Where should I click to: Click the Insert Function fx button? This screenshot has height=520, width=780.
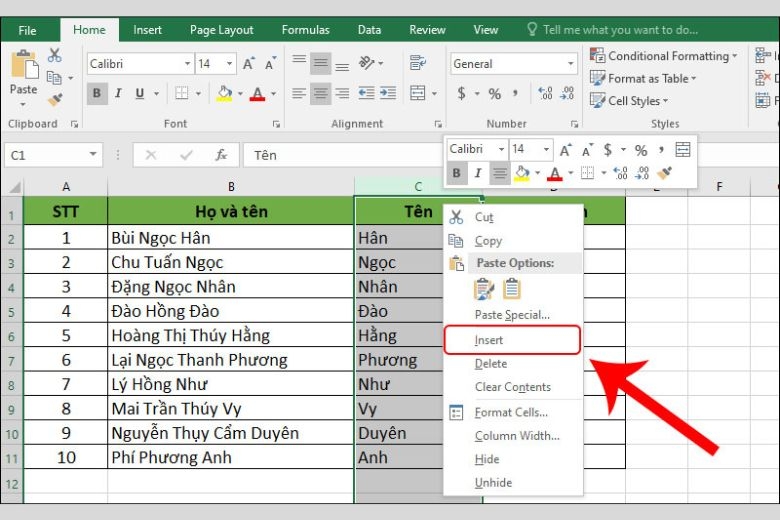221,155
